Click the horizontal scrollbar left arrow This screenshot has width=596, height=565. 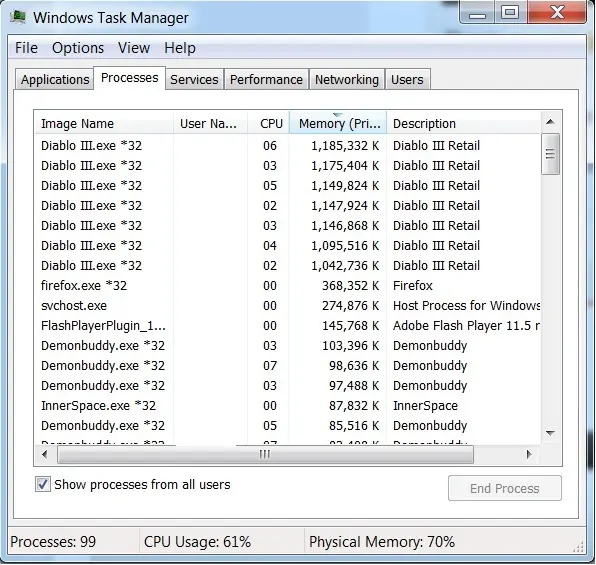(x=45, y=454)
